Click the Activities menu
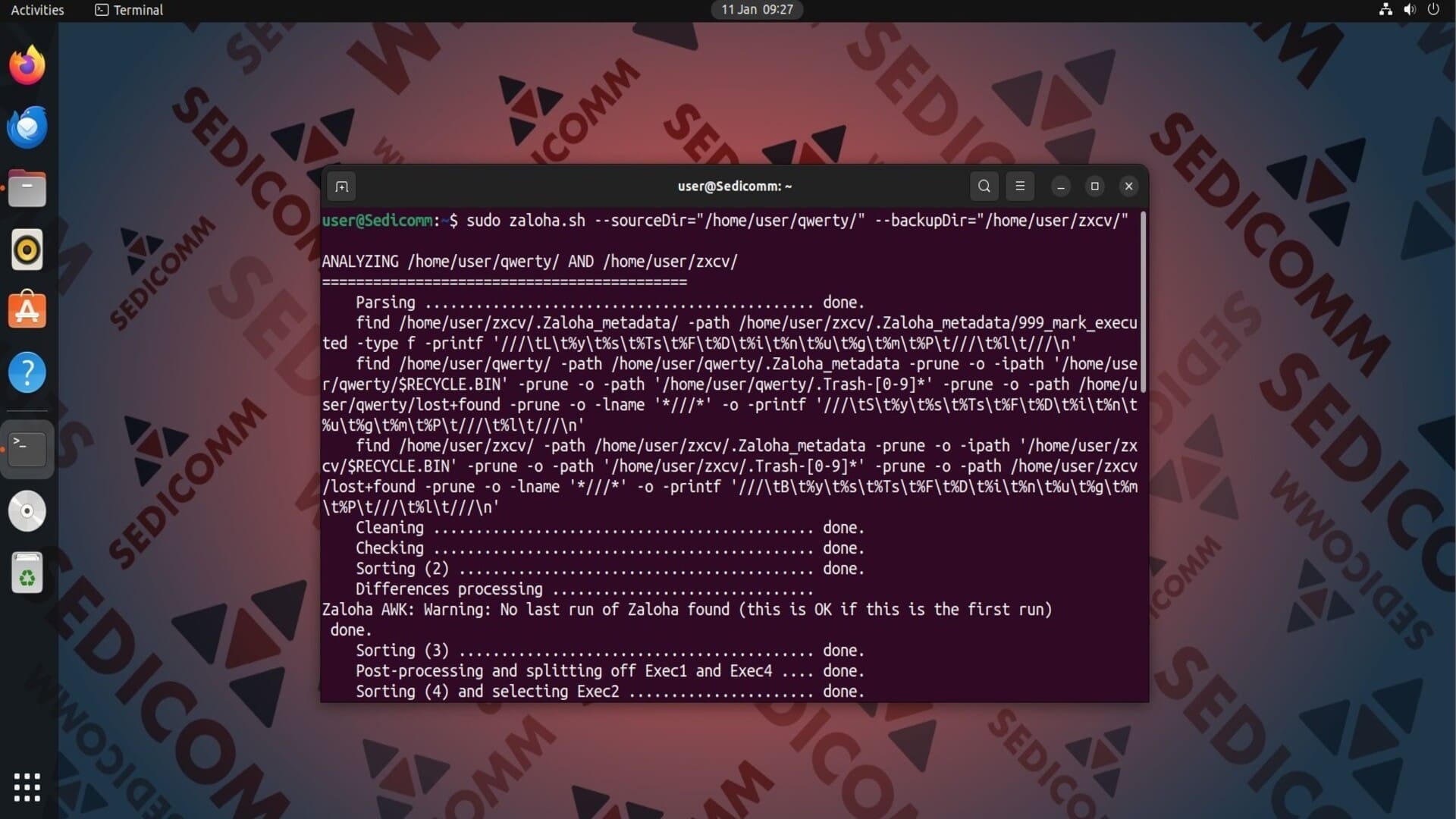The image size is (1456, 819). [37, 10]
